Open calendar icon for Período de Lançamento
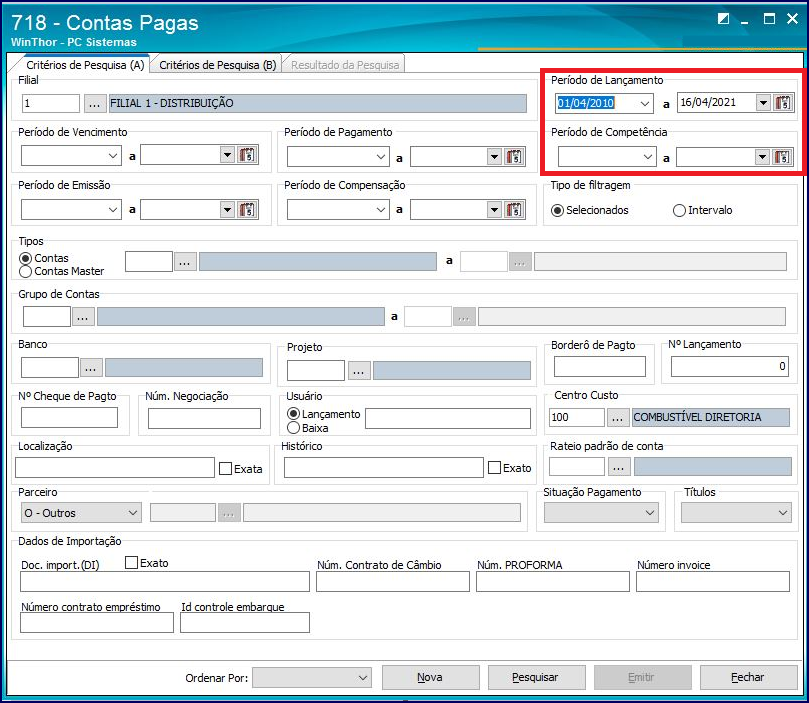This screenshot has width=809, height=703. [783, 103]
